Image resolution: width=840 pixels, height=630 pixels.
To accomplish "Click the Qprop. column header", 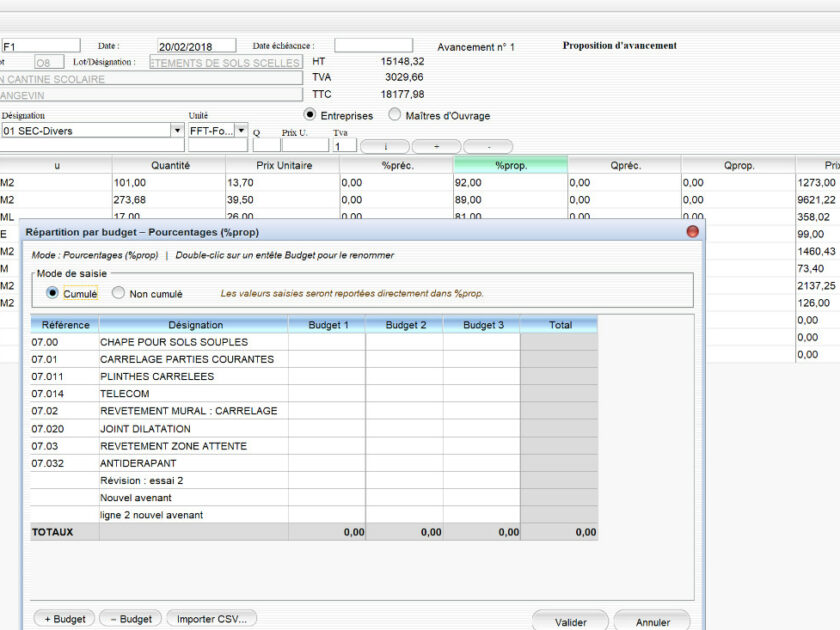I will tap(738, 165).
